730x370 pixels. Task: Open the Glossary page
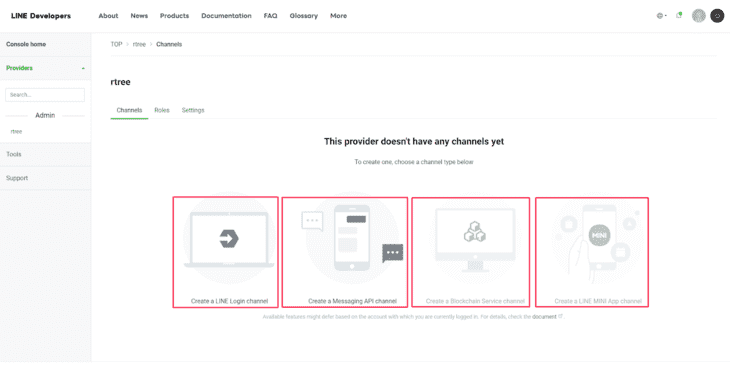[304, 16]
